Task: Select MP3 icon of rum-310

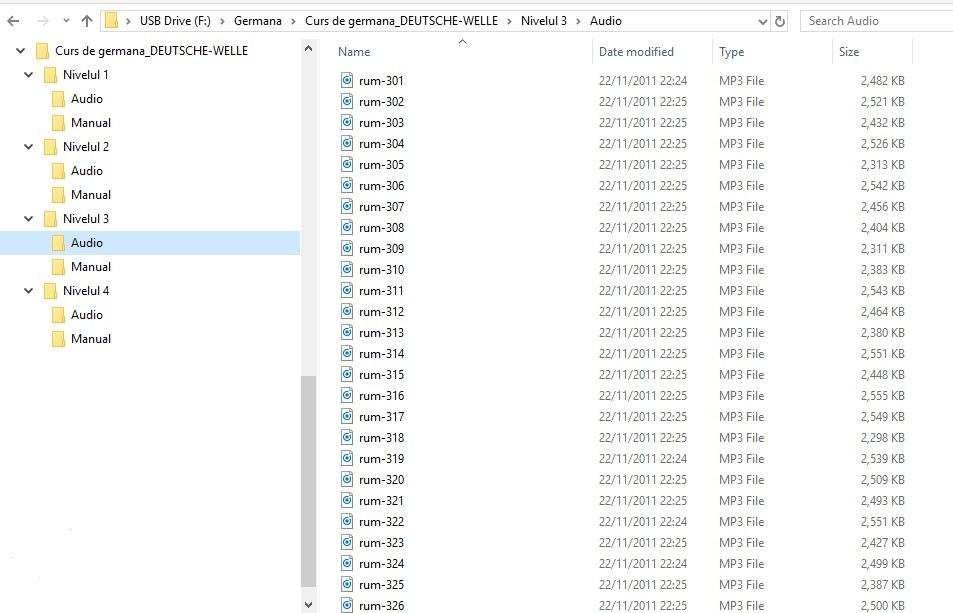Action: [x=347, y=269]
